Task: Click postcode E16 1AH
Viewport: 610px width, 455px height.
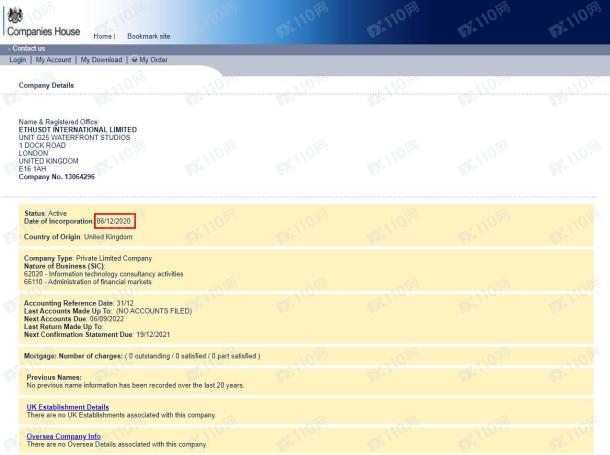Action: tap(32, 168)
